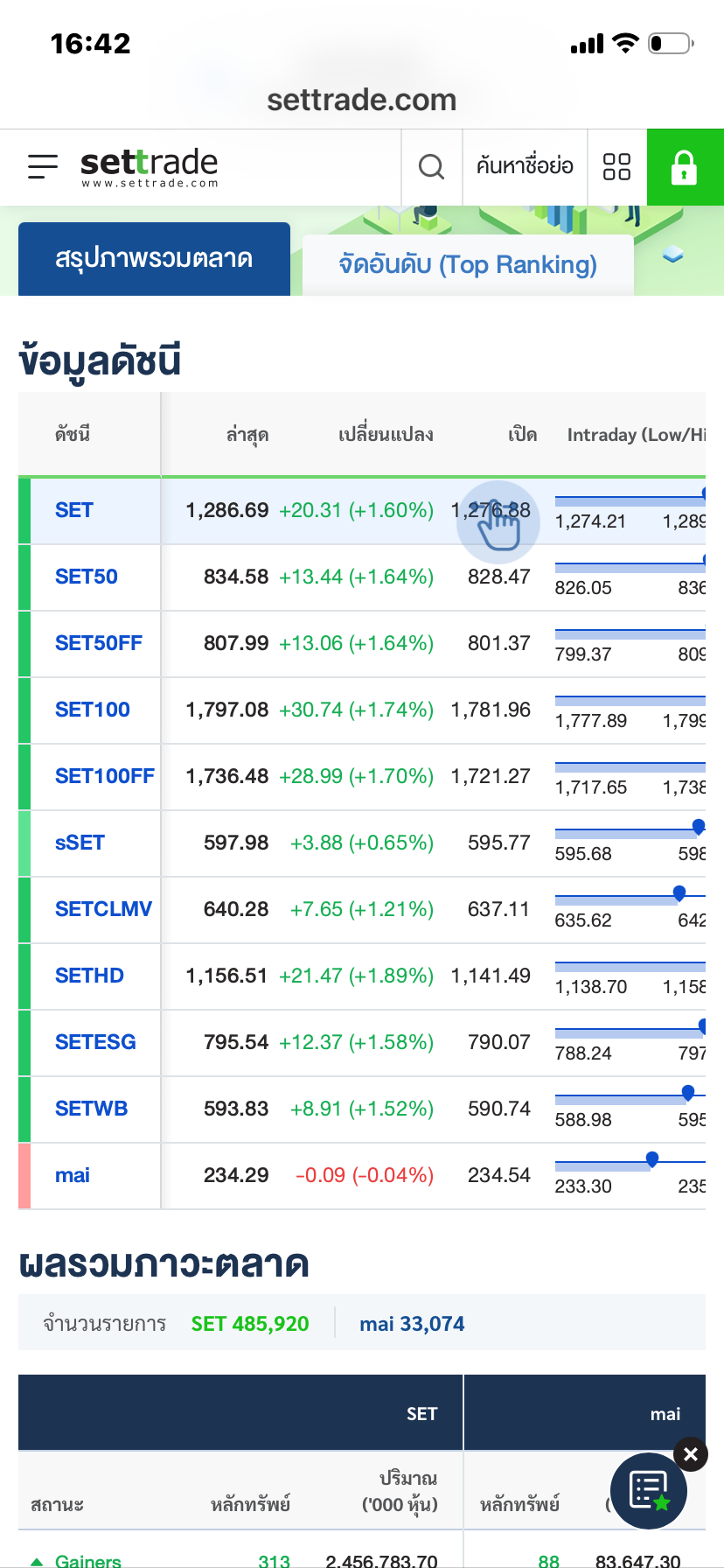View the SETESG index details
Image resolution: width=724 pixels, height=1568 pixels.
click(95, 1042)
